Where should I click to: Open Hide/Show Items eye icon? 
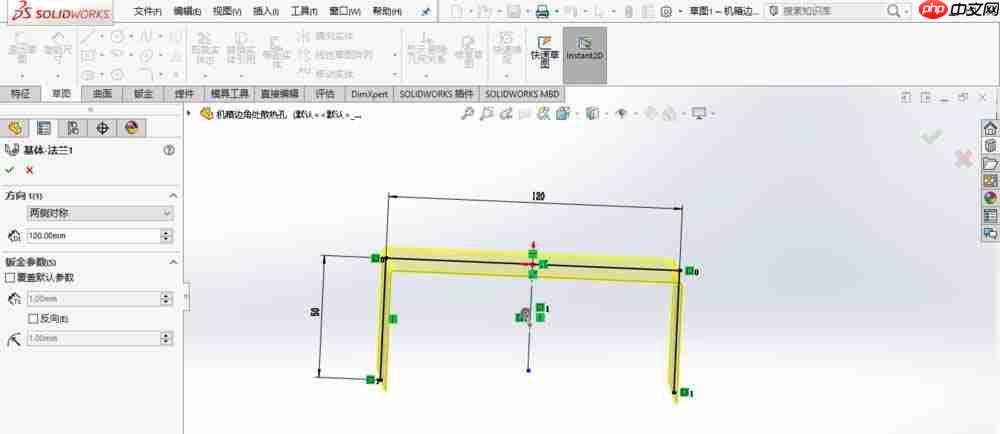click(621, 113)
